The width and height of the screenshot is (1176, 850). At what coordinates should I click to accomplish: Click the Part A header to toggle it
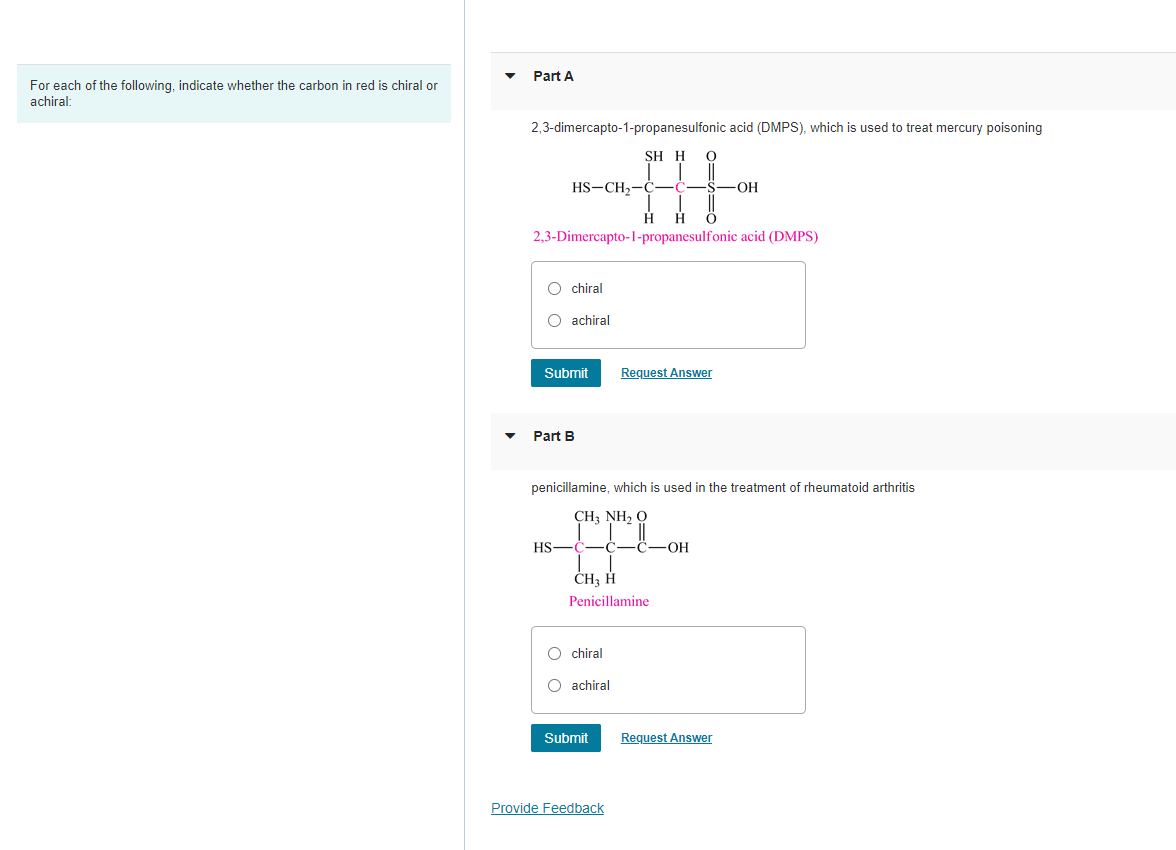point(553,75)
